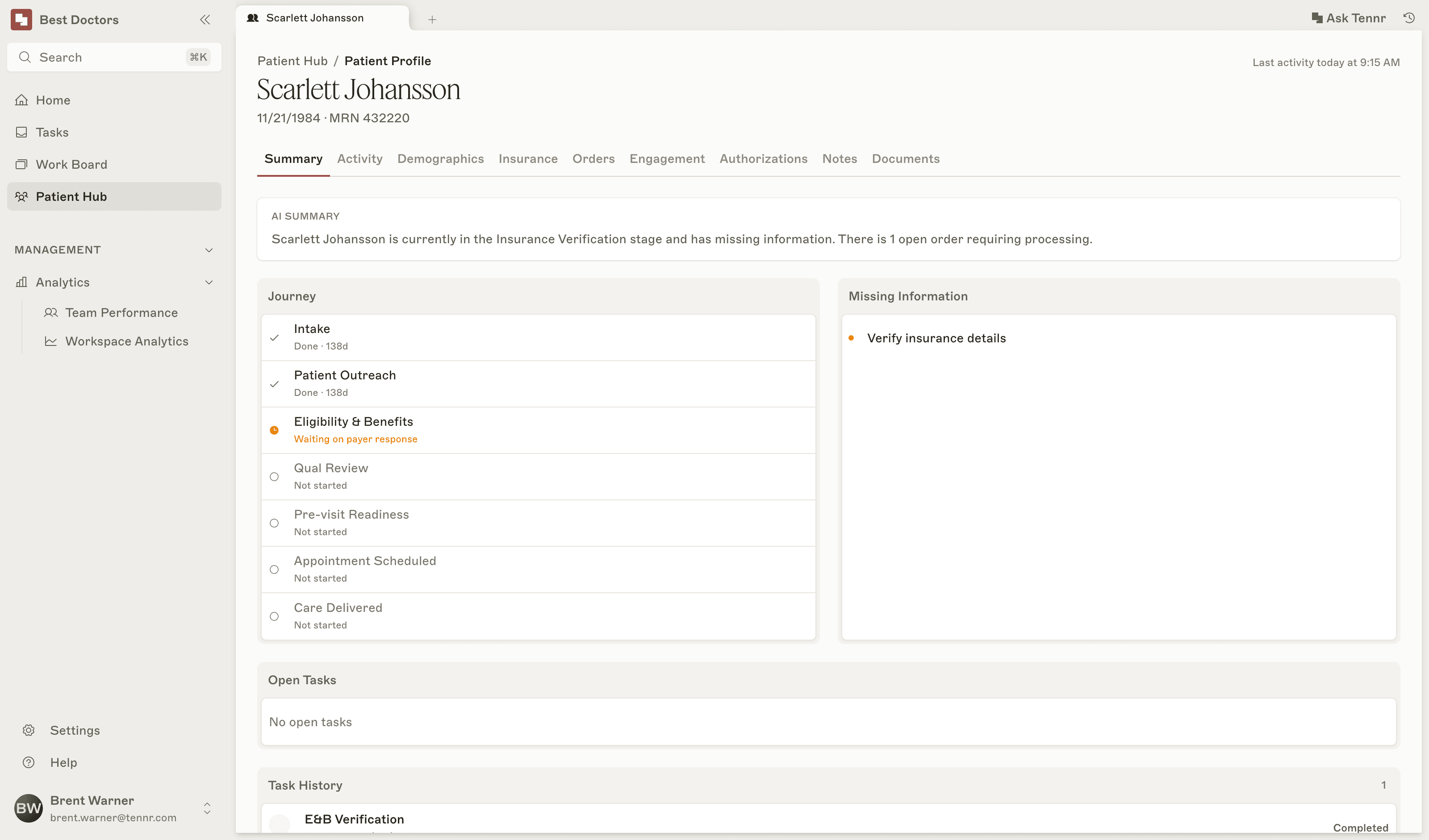Screen dimensions: 1429x840
Task: Open Workspace Analytics page
Action: point(126,341)
